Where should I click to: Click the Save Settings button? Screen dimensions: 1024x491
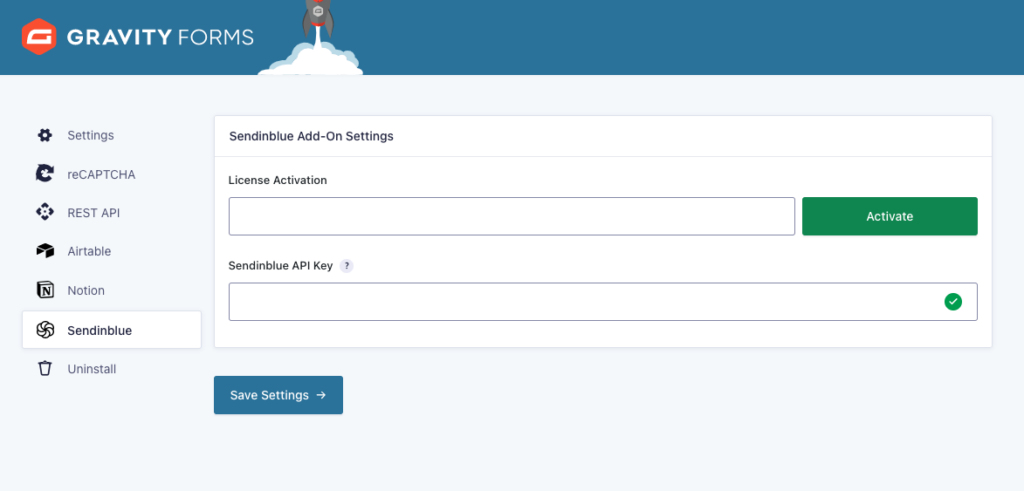pyautogui.click(x=278, y=395)
